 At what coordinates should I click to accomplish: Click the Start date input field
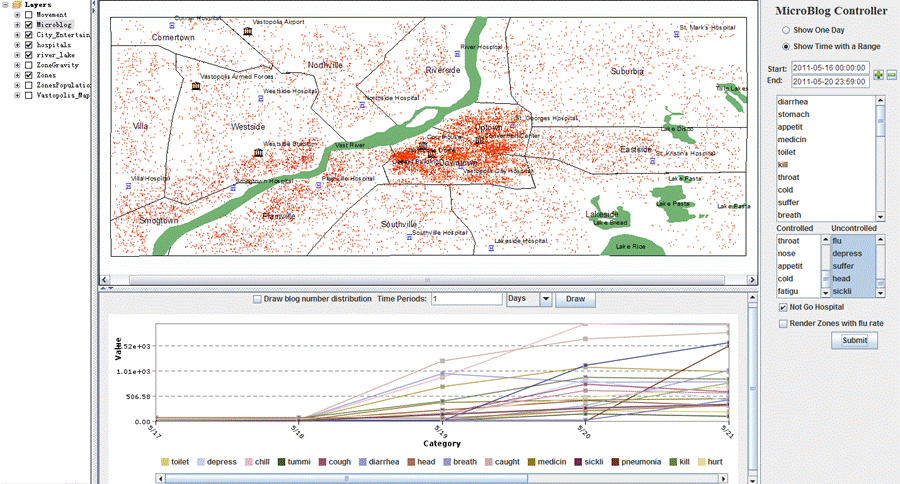pyautogui.click(x=830, y=68)
